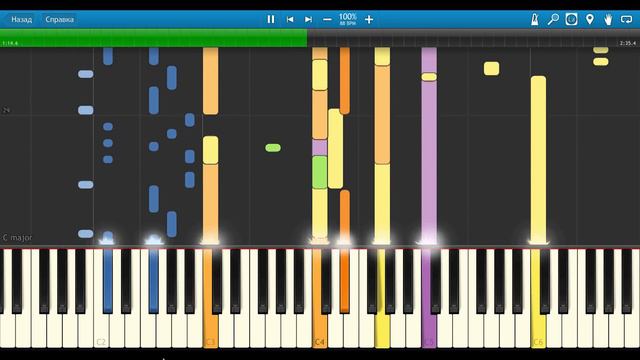The image size is (640, 360).
Task: Seek within the green played progress section
Action: point(153,38)
